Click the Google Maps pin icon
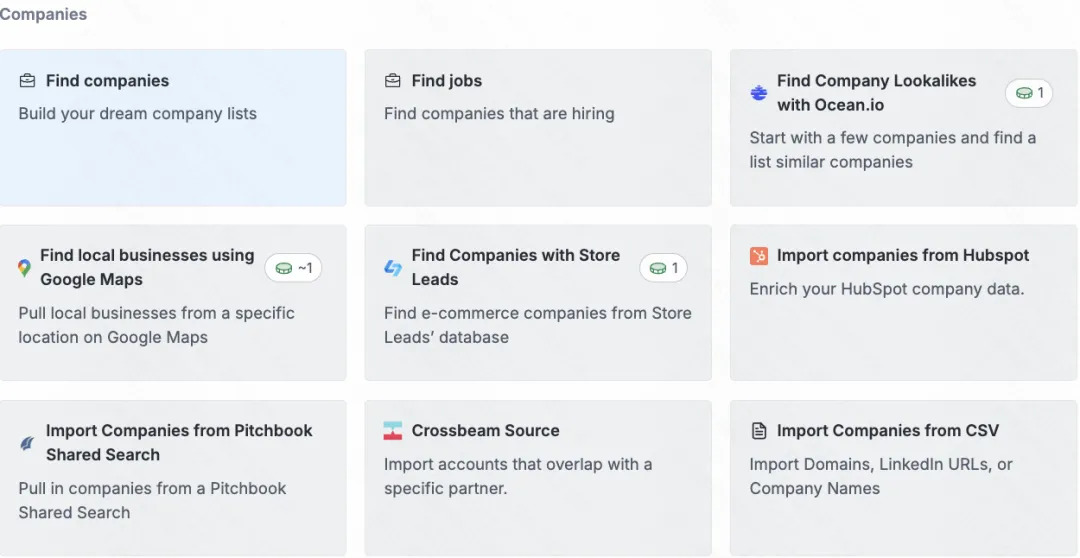This screenshot has height=558, width=1080. (x=24, y=268)
